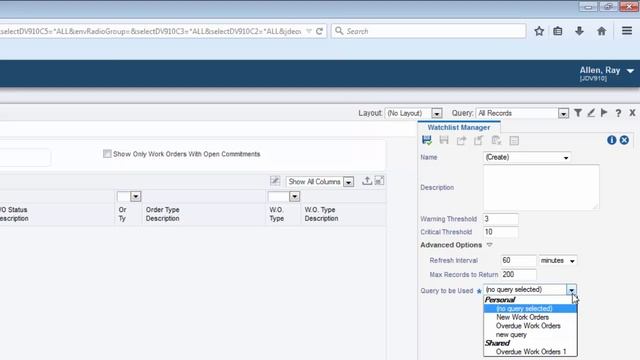Click the X close icon in form toolbar
The width and height of the screenshot is (640, 360).
pyautogui.click(x=632, y=113)
